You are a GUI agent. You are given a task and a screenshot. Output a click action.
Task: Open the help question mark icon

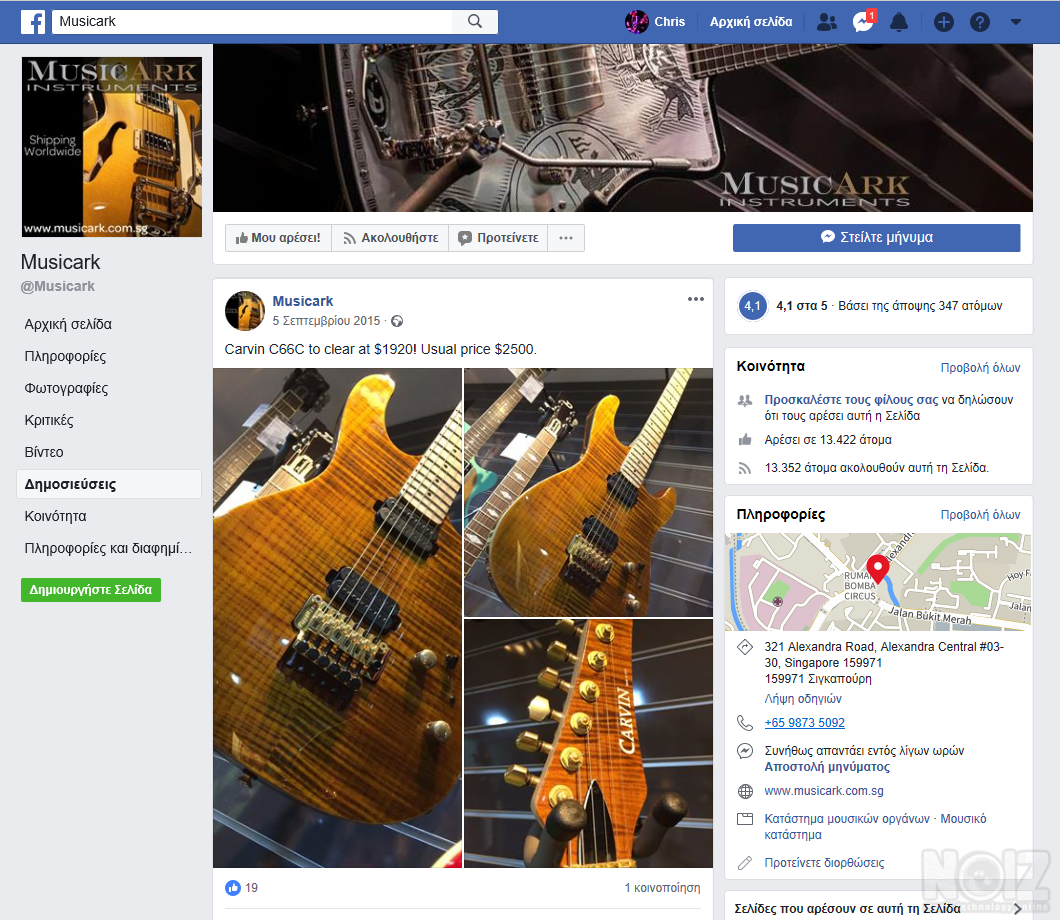point(980,22)
